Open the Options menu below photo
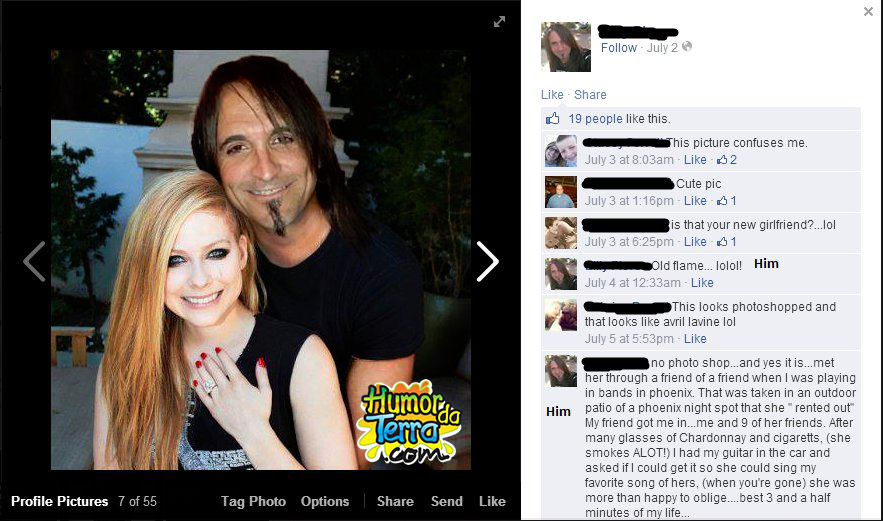 325,501
